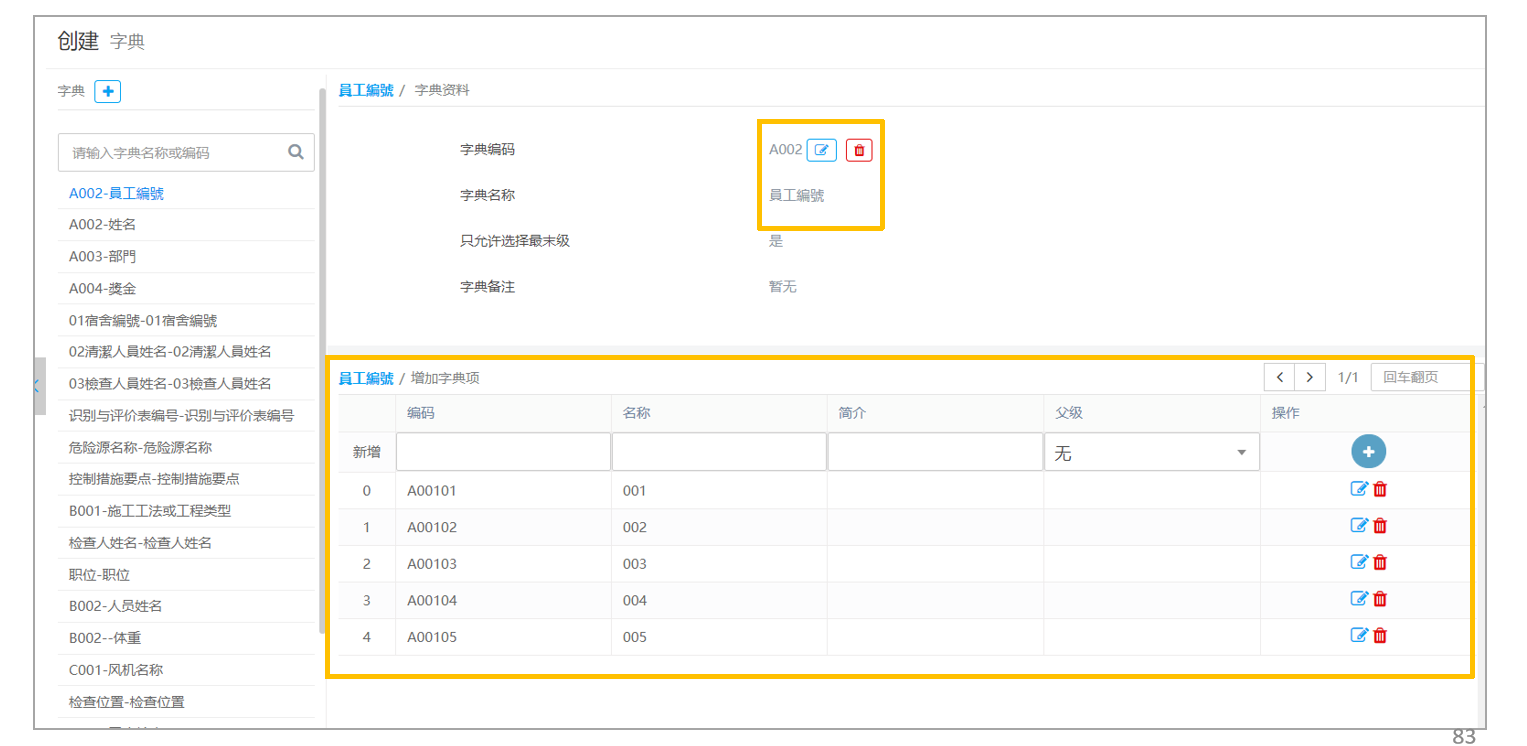This screenshot has height=746, width=1527.
Task: Edit the A00103 row item
Action: coord(1359,562)
